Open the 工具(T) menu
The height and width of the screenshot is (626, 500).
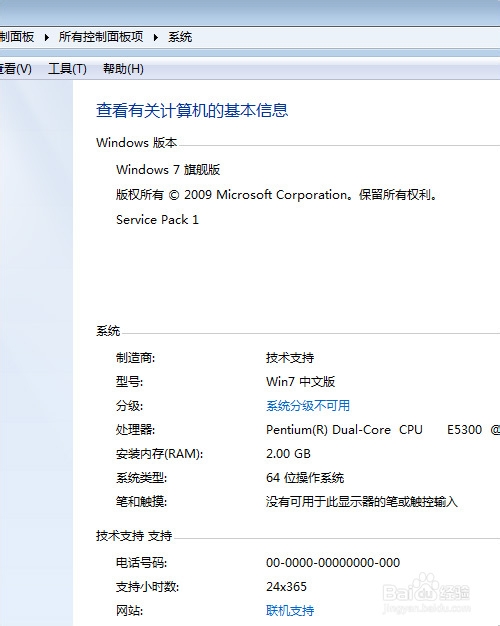pos(67,69)
